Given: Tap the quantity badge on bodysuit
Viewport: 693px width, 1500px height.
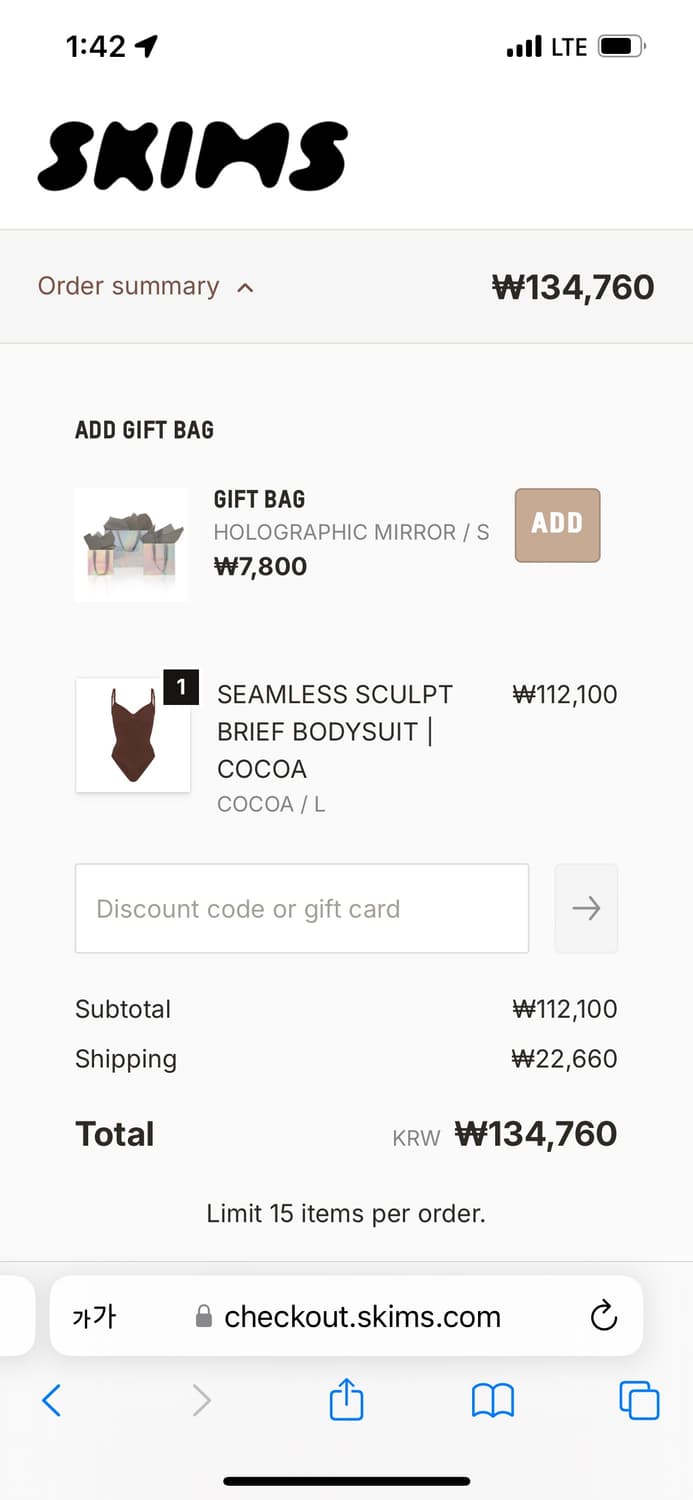Looking at the screenshot, I should (x=181, y=687).
